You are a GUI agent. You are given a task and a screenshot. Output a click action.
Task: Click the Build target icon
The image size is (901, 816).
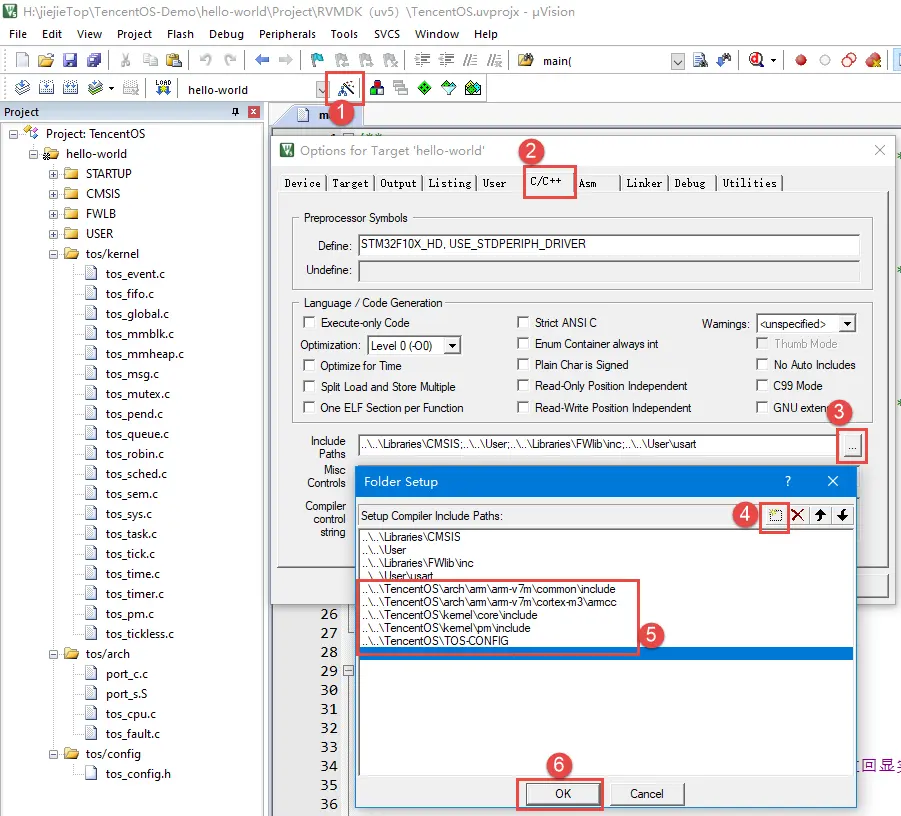46,88
